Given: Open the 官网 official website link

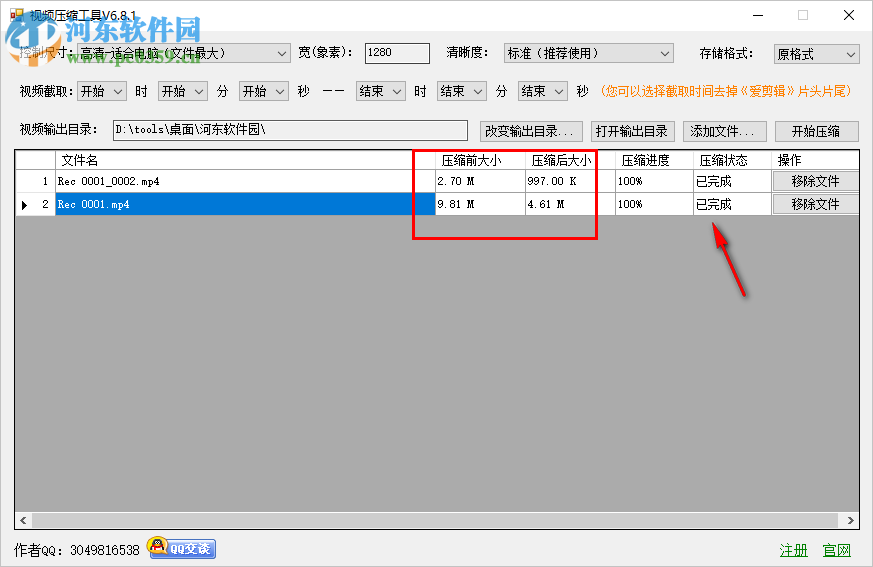Looking at the screenshot, I should click(x=837, y=550).
